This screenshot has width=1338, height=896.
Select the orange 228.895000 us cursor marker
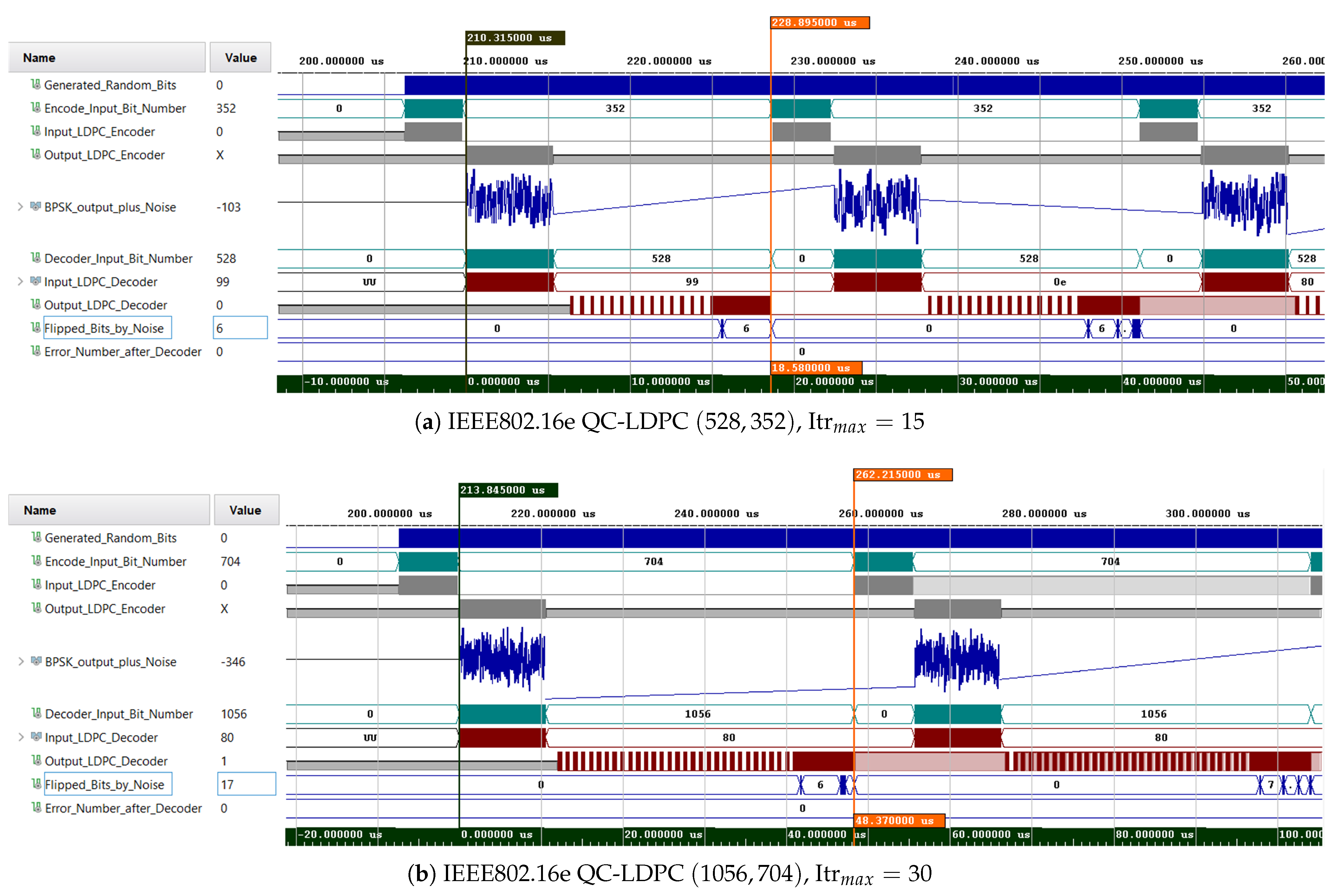click(x=819, y=22)
